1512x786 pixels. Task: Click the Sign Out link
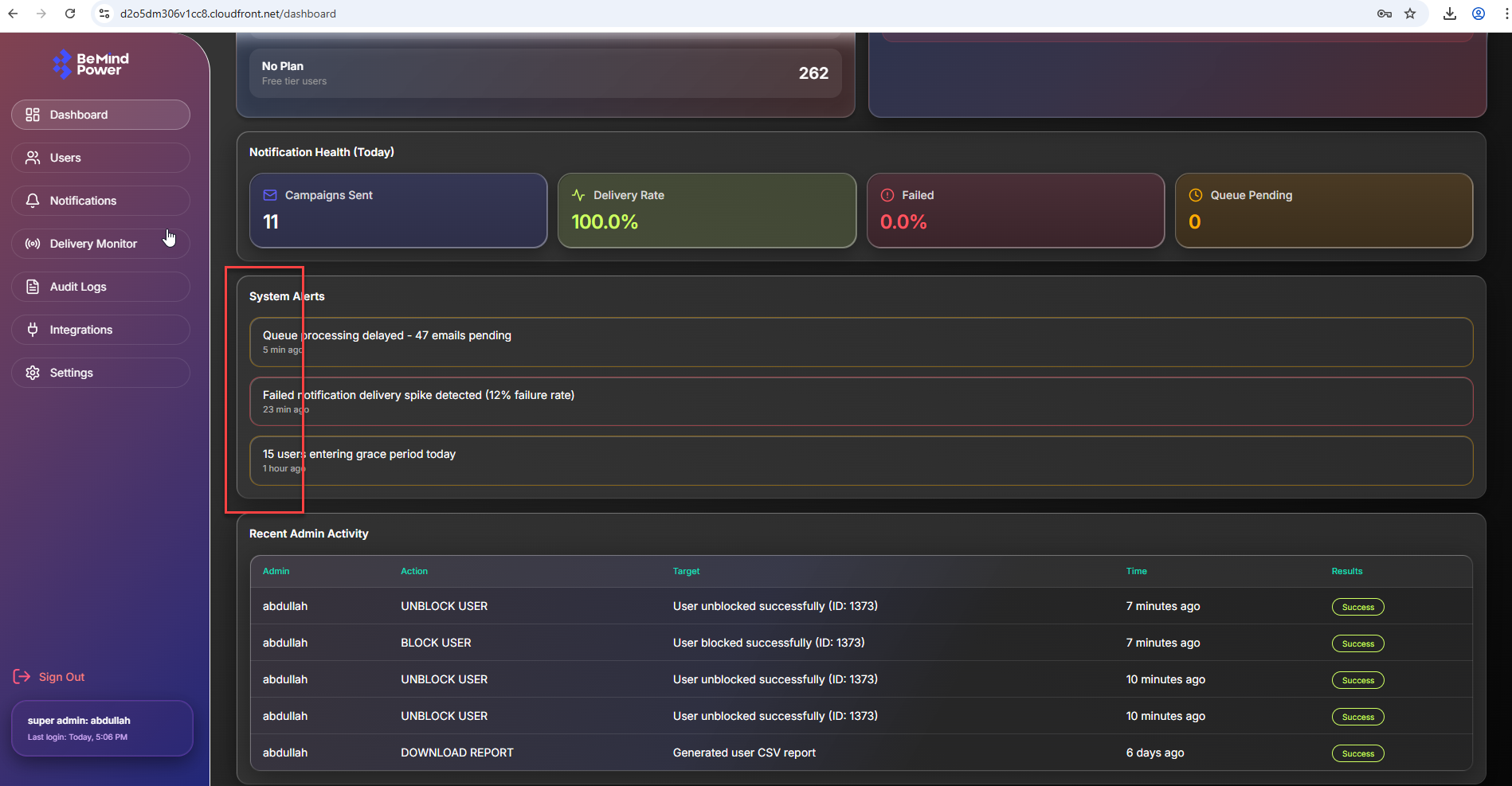tap(61, 677)
